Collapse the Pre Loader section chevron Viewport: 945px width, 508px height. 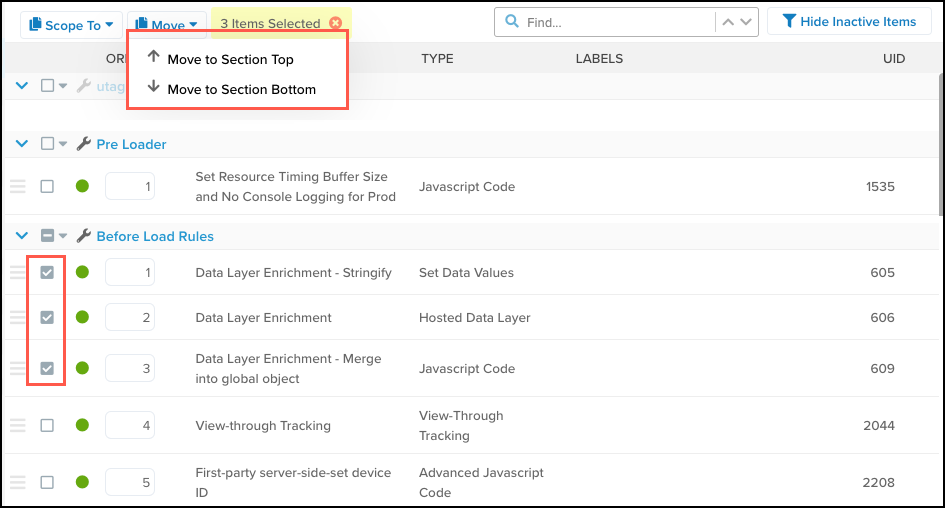coord(21,144)
